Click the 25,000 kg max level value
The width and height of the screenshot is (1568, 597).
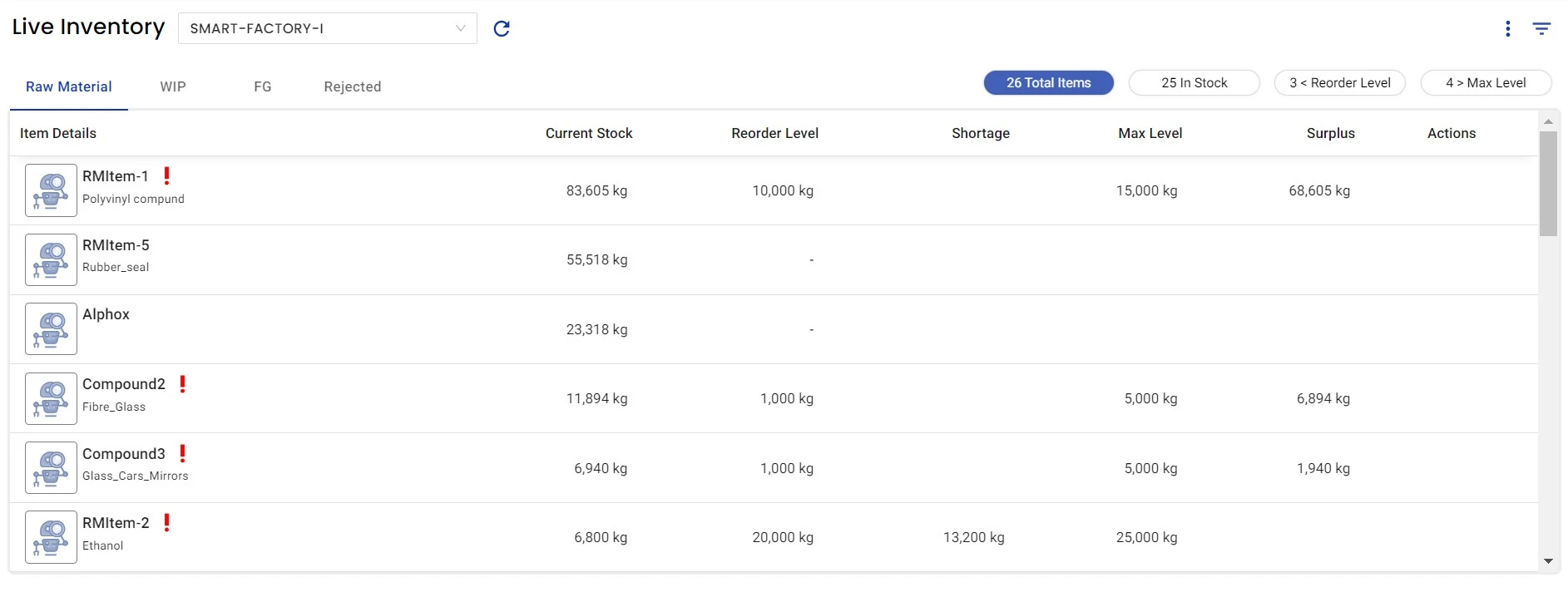coord(1147,537)
